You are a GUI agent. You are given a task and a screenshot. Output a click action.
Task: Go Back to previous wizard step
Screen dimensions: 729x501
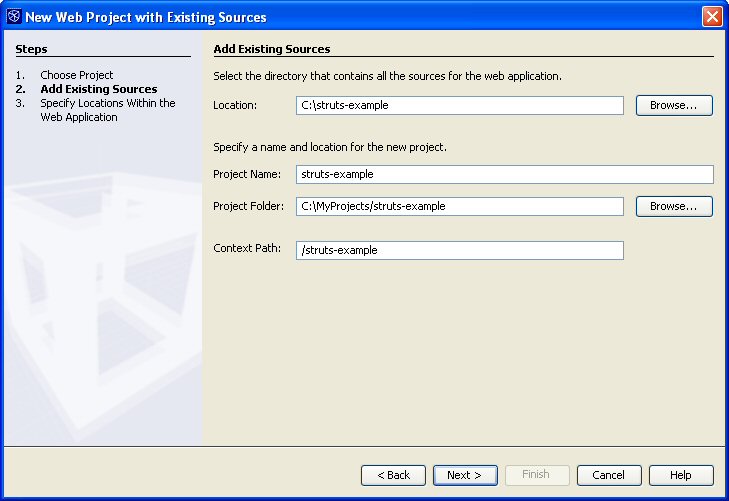[x=393, y=475]
